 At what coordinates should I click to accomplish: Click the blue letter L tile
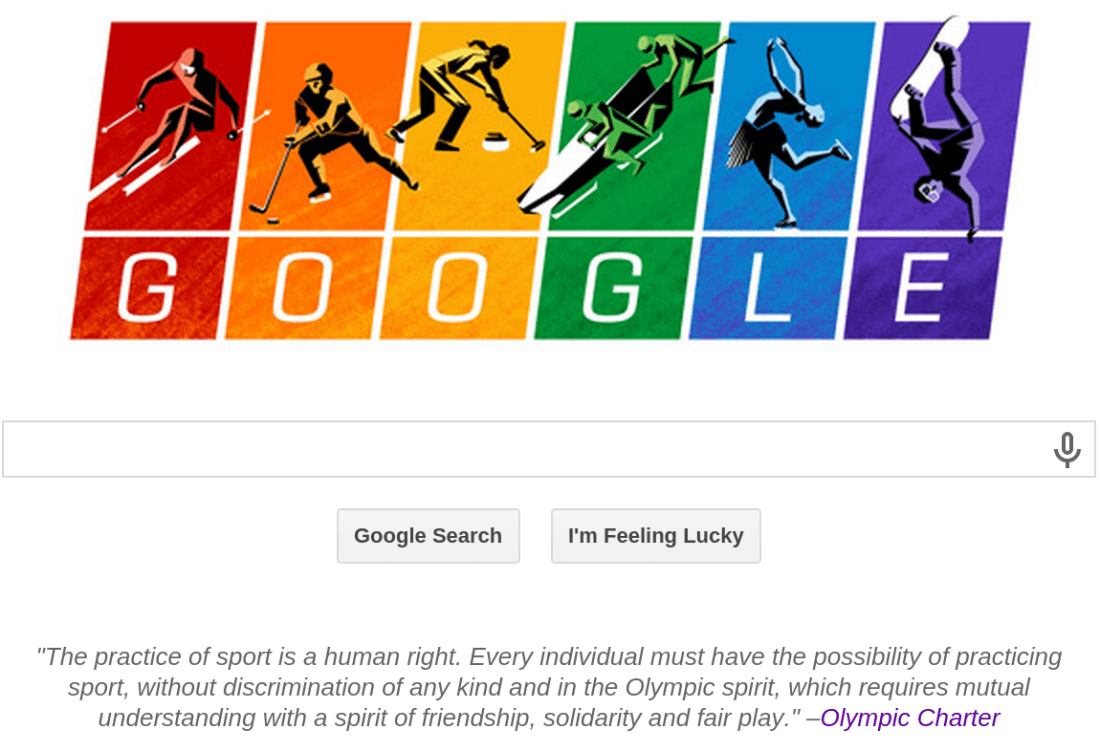[765, 288]
